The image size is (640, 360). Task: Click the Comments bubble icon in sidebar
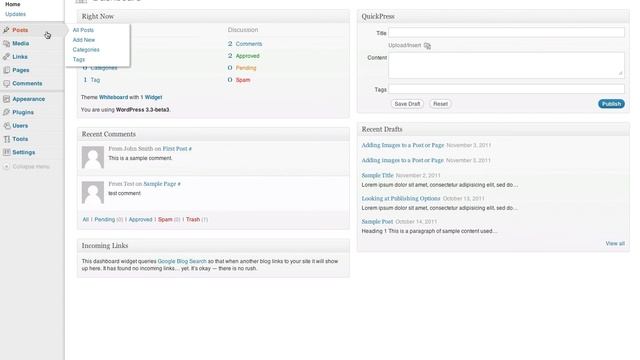coord(6,83)
